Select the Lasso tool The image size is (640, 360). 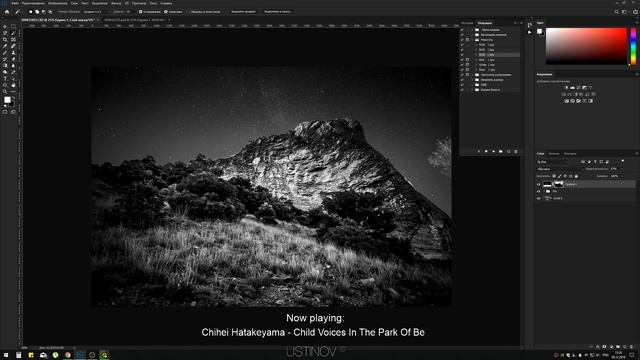pyautogui.click(x=5, y=33)
